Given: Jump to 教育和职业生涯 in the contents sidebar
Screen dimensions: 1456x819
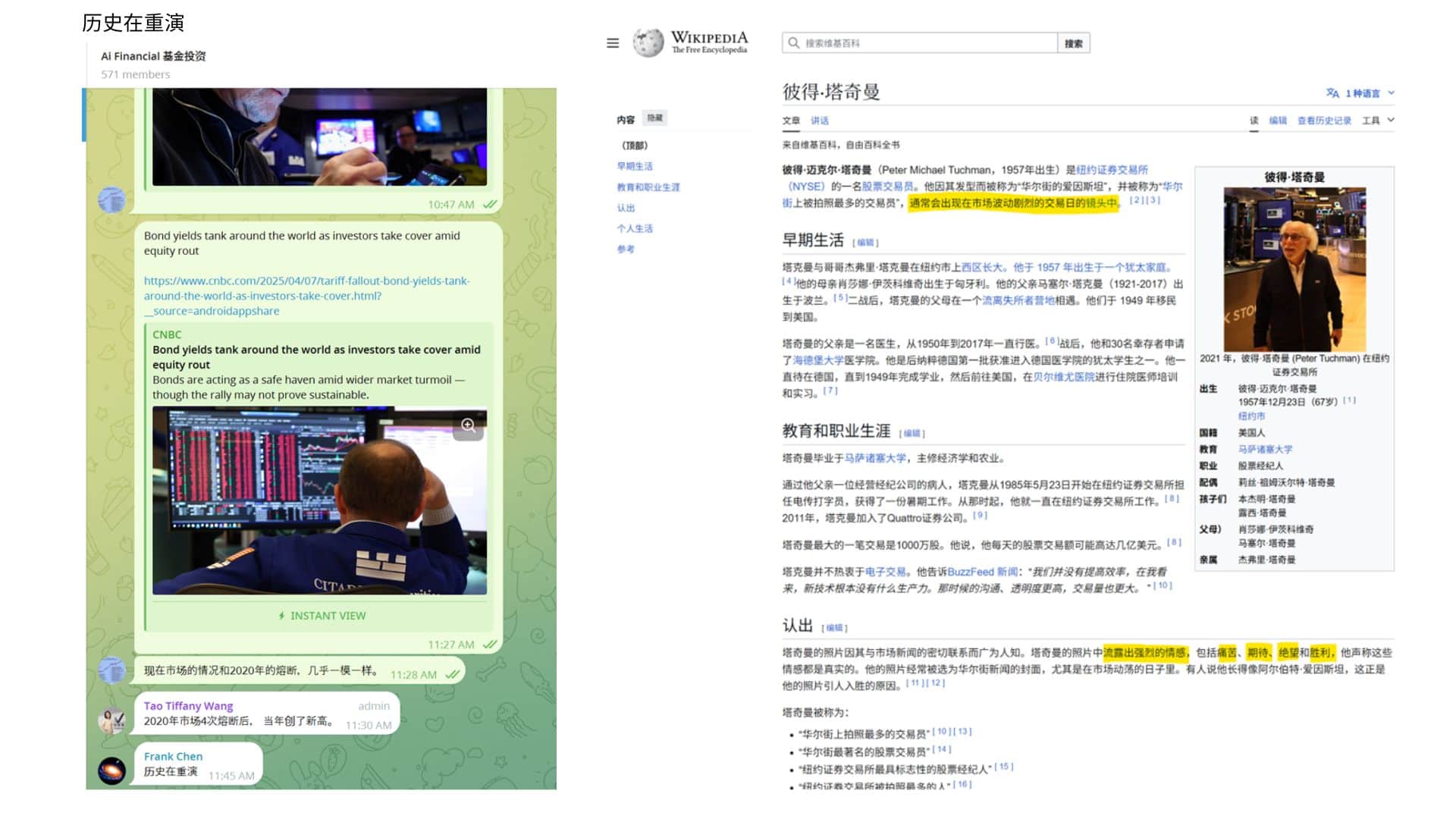Looking at the screenshot, I should (x=648, y=187).
